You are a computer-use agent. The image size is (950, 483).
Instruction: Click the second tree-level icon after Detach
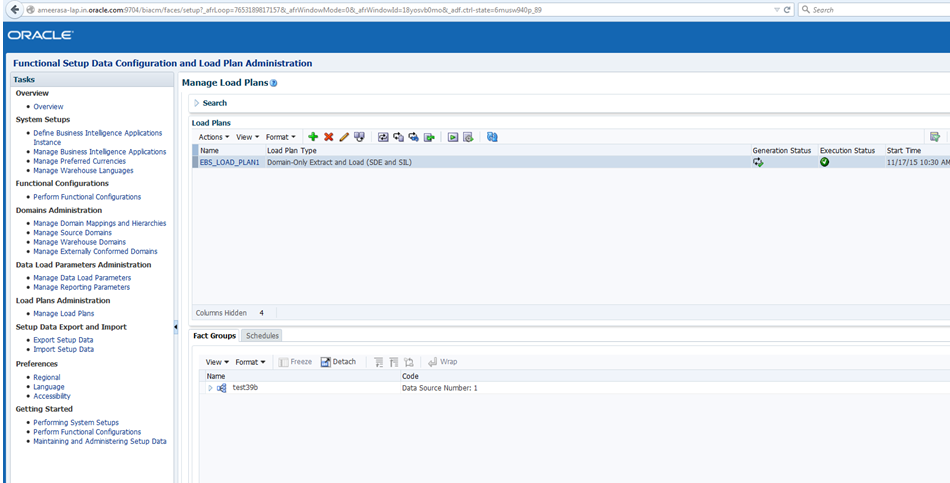(x=393, y=362)
